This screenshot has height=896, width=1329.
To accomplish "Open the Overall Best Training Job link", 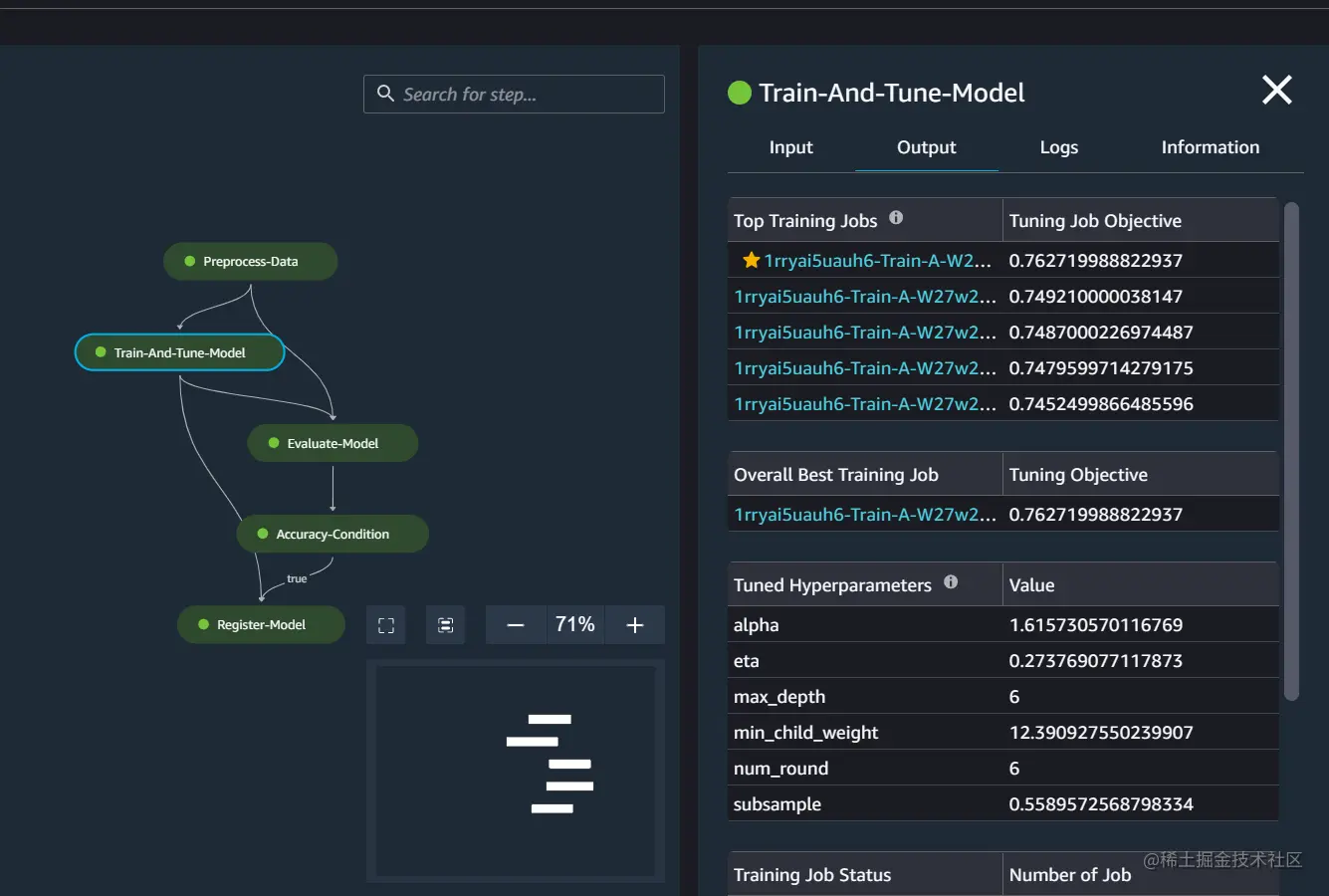I will point(865,515).
